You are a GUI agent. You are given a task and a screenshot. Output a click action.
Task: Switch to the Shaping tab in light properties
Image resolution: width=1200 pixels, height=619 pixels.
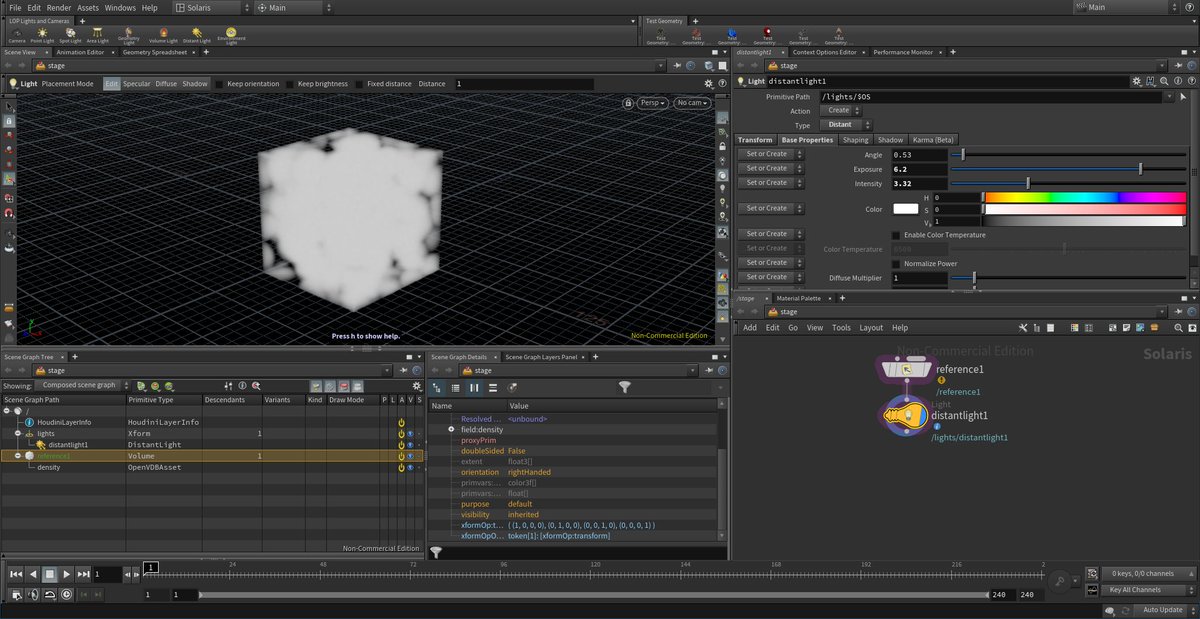click(x=856, y=139)
